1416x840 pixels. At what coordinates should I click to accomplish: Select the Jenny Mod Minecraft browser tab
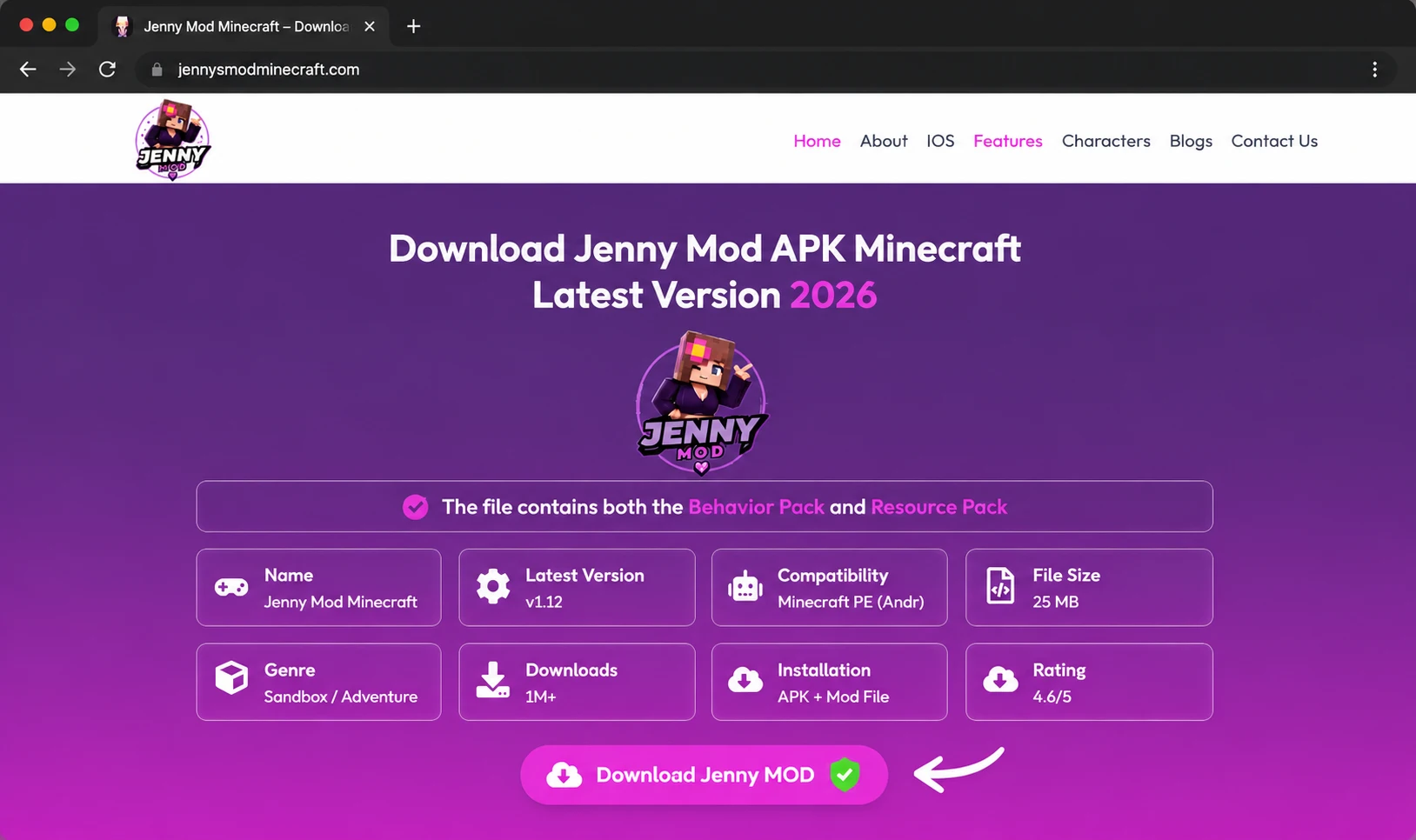[244, 26]
